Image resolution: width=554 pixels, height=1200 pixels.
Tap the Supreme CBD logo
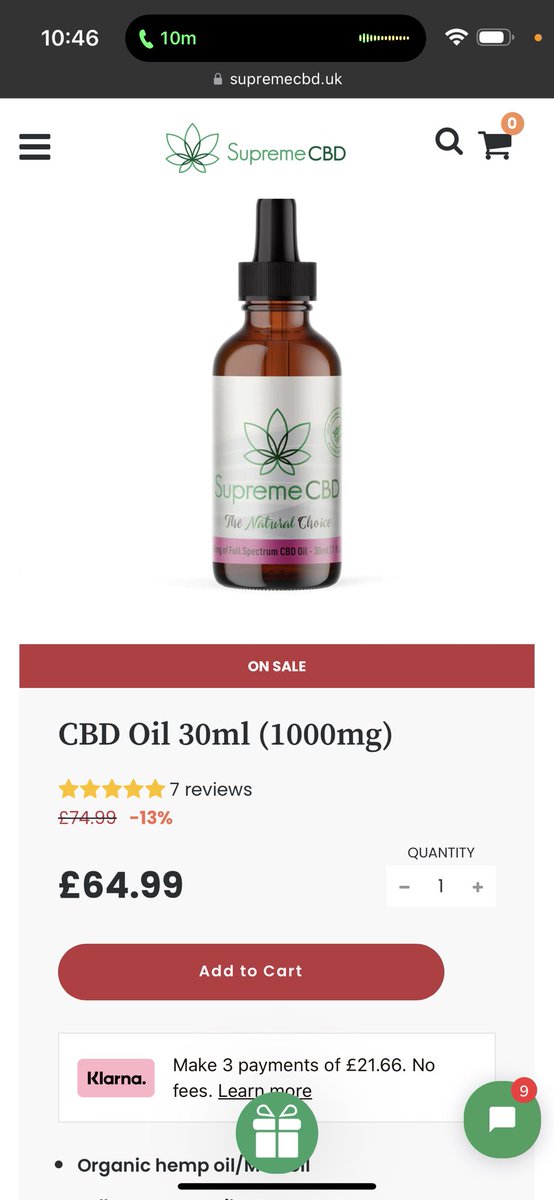coord(256,148)
